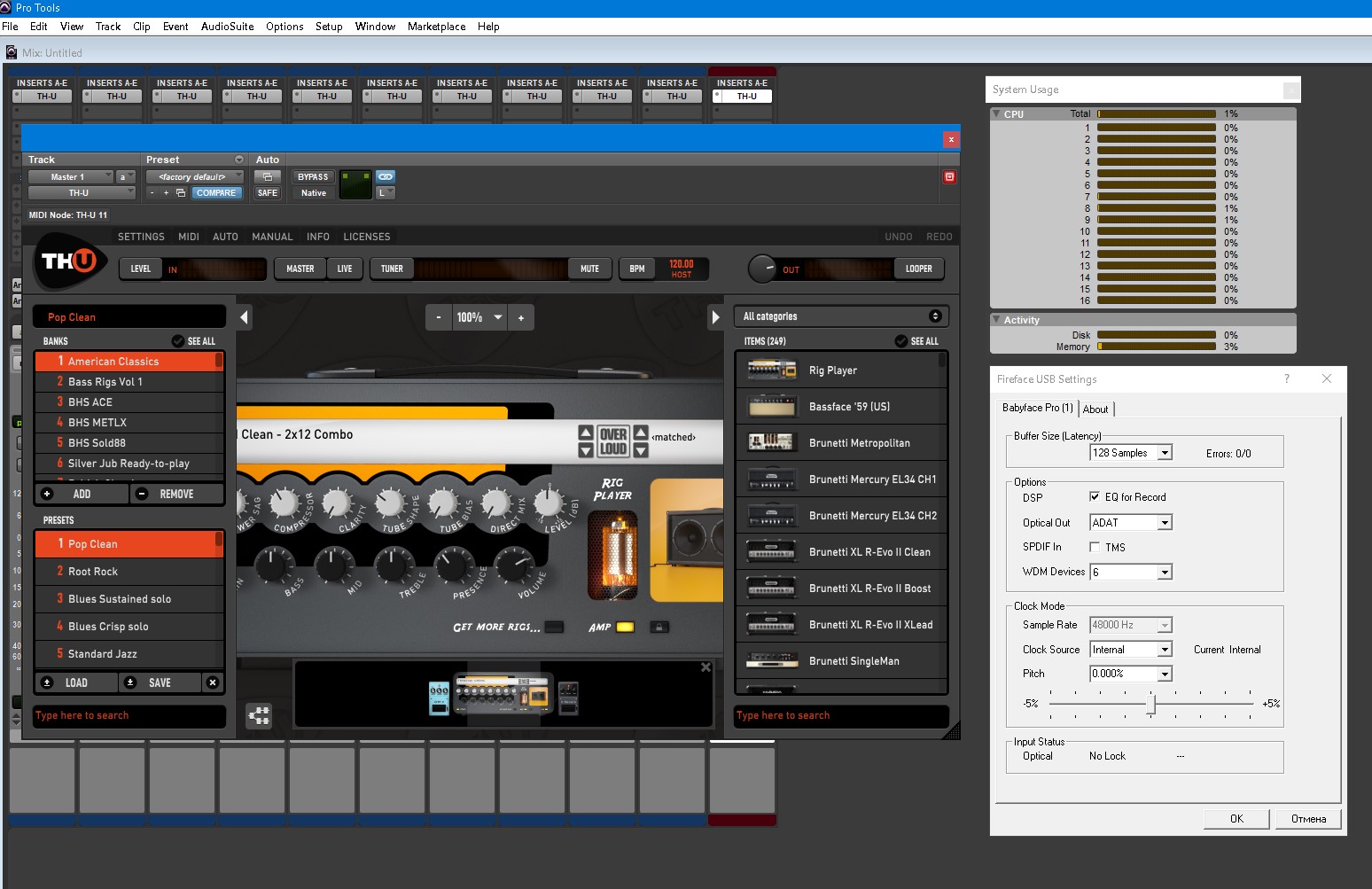Image resolution: width=1372 pixels, height=889 pixels.
Task: Close the chain overview strip
Action: coord(705,667)
